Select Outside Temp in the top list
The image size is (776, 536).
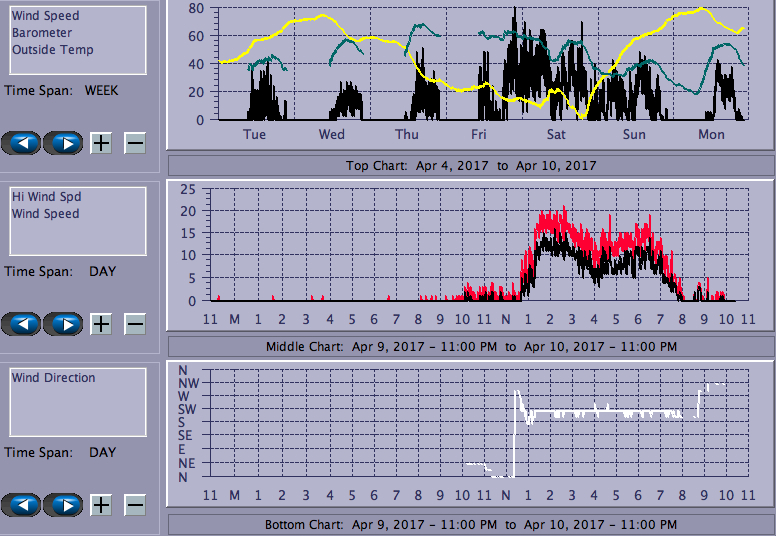pos(53,50)
